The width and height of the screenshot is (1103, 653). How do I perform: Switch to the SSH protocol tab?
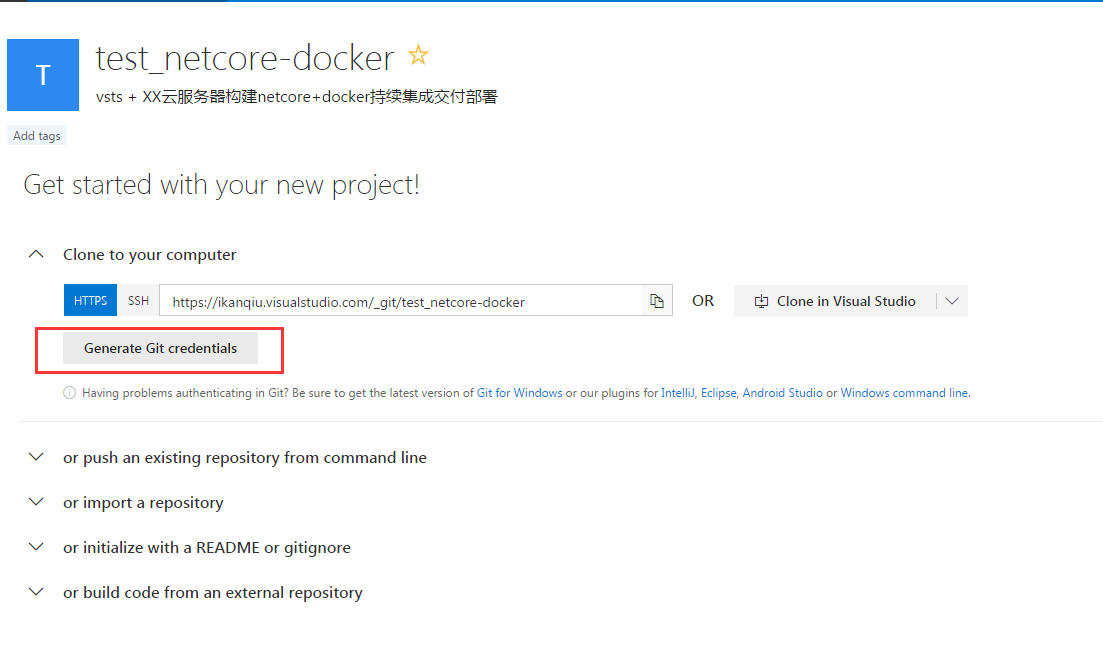(x=138, y=300)
